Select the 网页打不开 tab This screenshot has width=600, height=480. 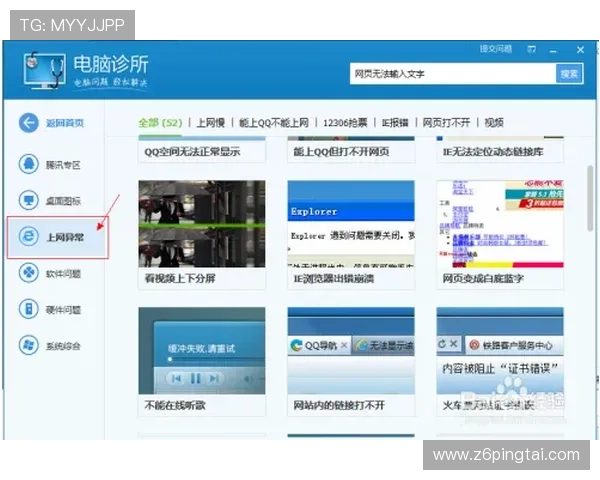tap(446, 122)
